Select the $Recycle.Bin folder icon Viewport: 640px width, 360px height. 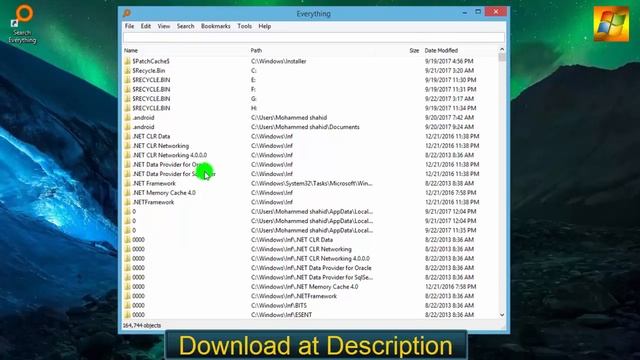(x=127, y=71)
